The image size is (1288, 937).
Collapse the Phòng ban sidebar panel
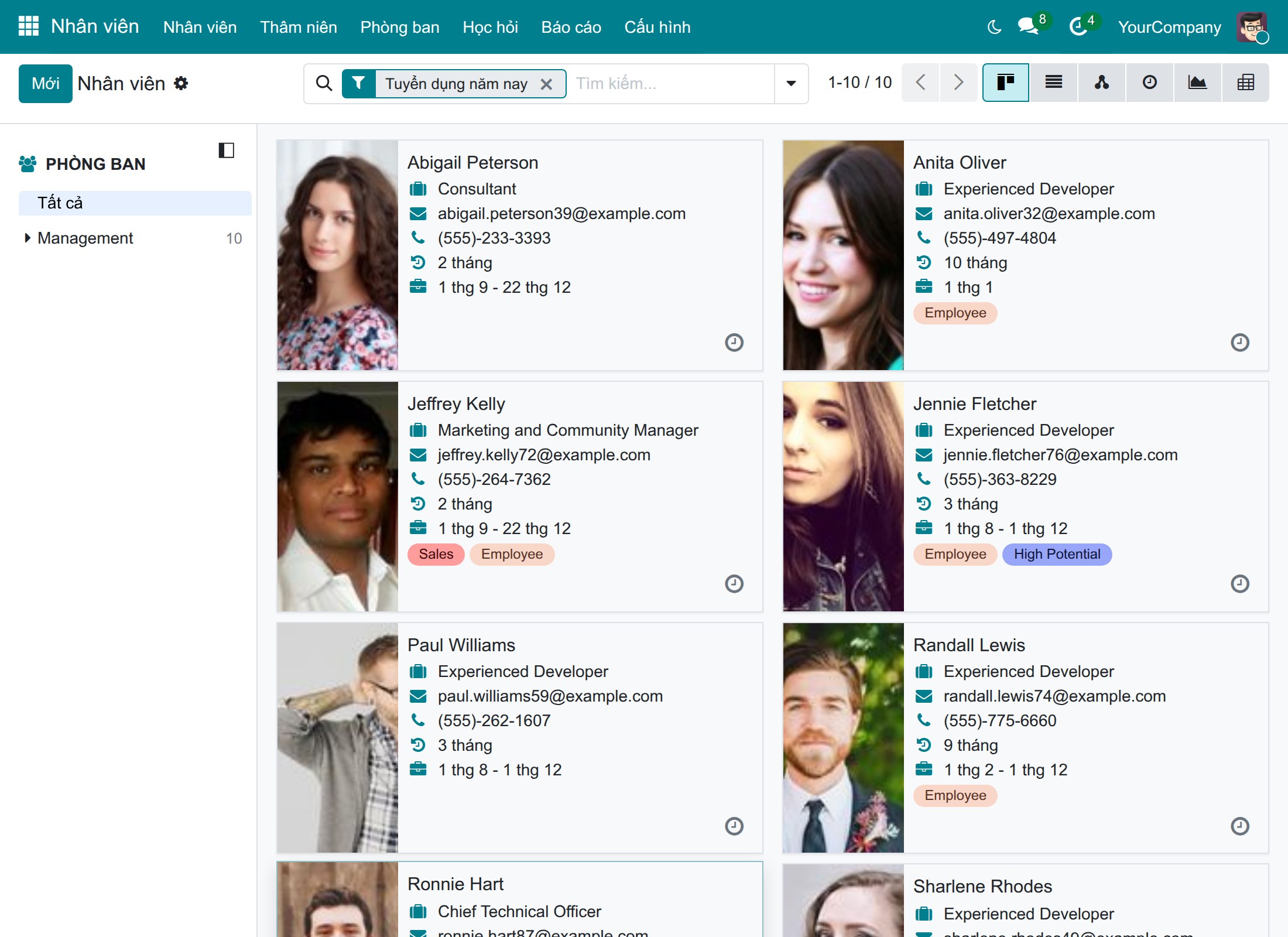pos(227,151)
